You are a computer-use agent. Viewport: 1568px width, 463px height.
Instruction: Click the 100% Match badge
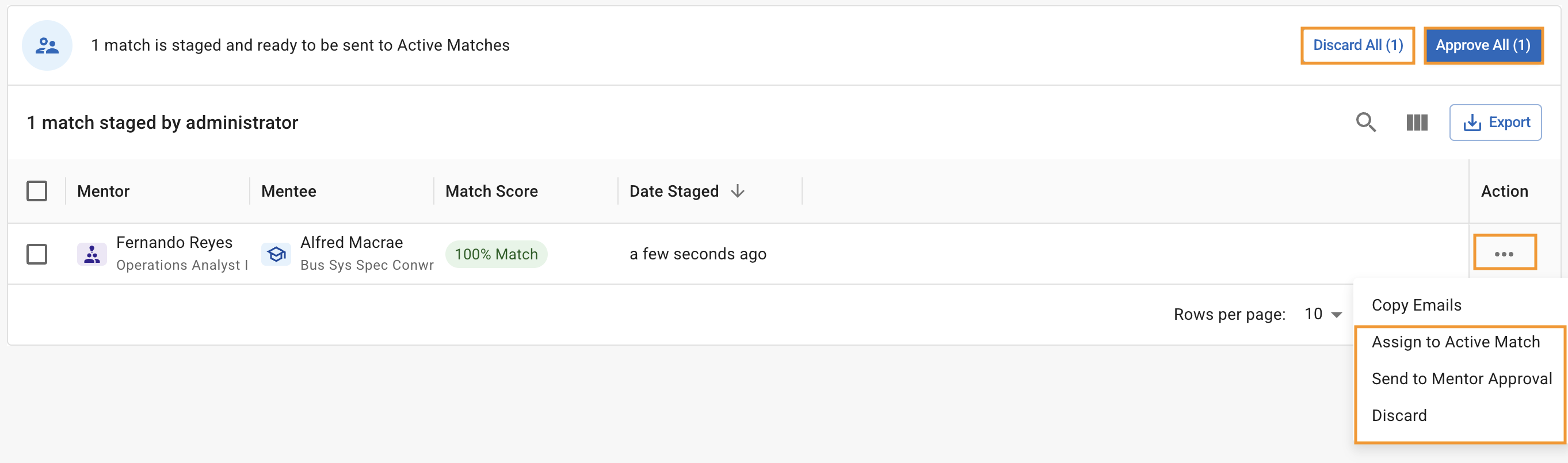(x=496, y=254)
